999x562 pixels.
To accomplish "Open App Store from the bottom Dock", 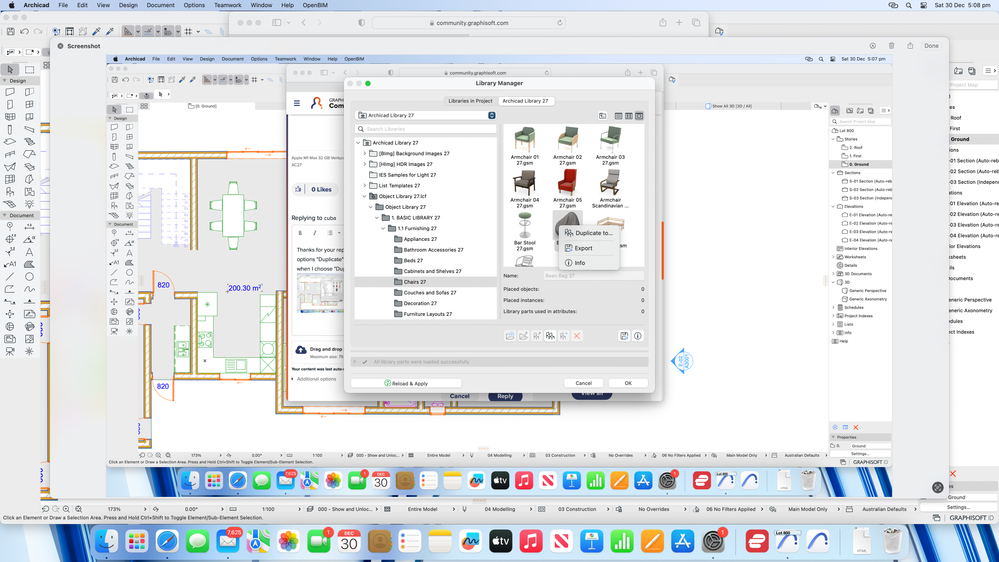I will [682, 542].
